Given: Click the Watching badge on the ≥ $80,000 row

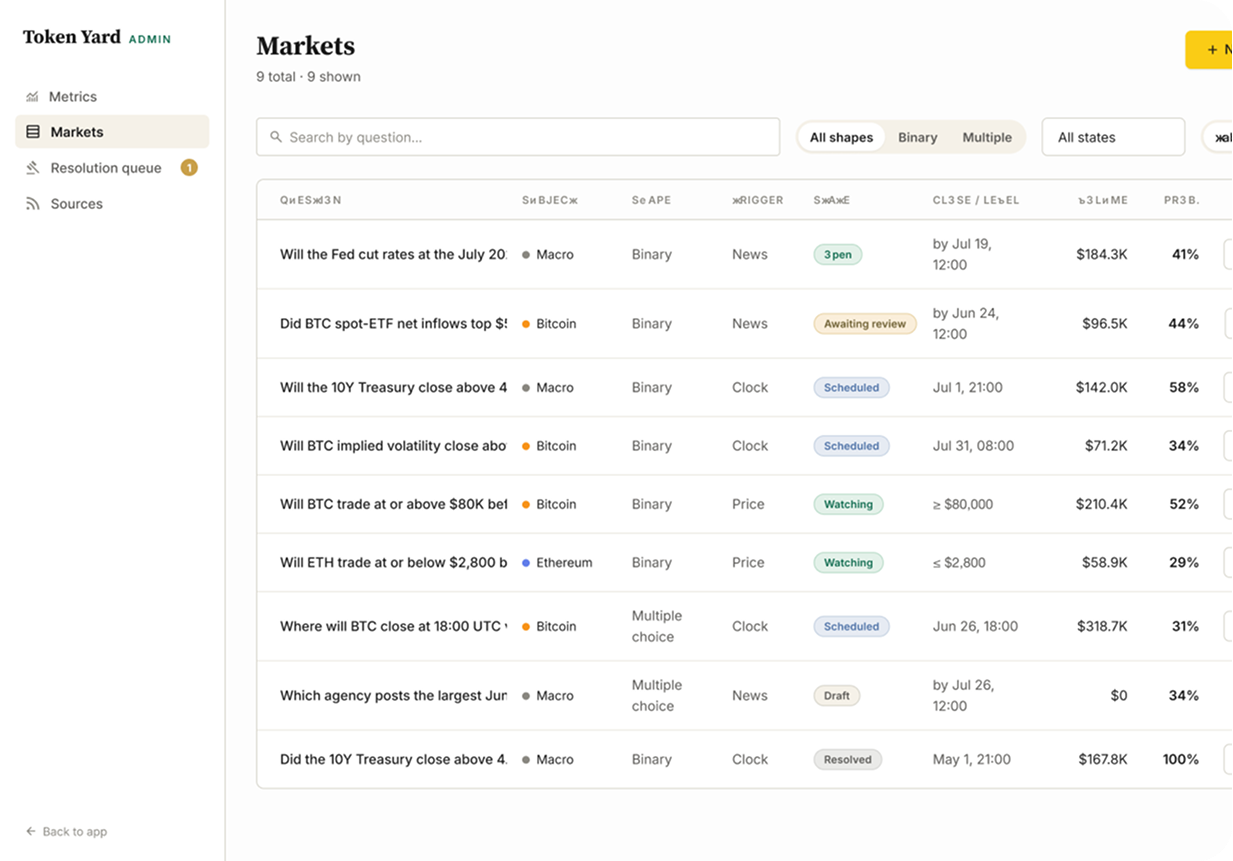Looking at the screenshot, I should click(848, 504).
